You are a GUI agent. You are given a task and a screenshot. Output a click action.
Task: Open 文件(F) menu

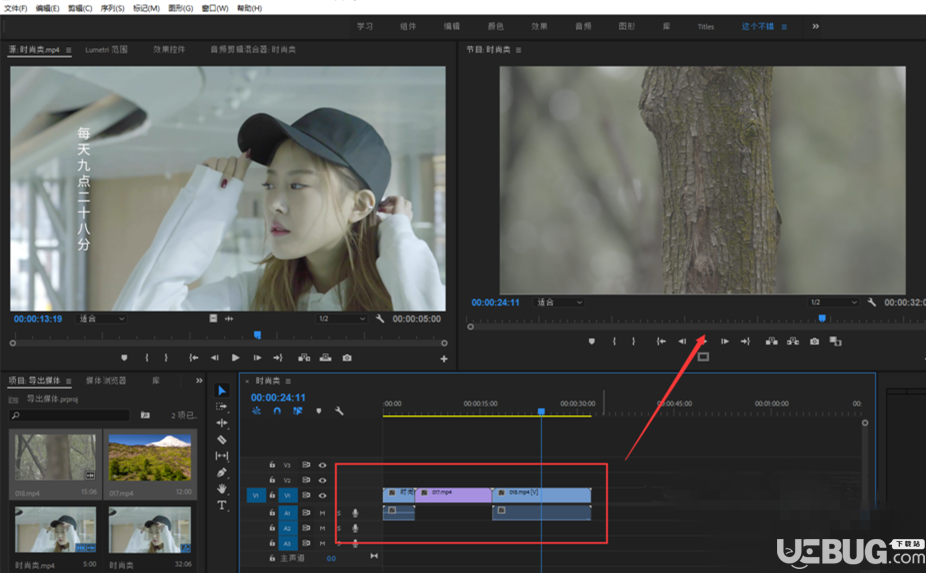[15, 8]
